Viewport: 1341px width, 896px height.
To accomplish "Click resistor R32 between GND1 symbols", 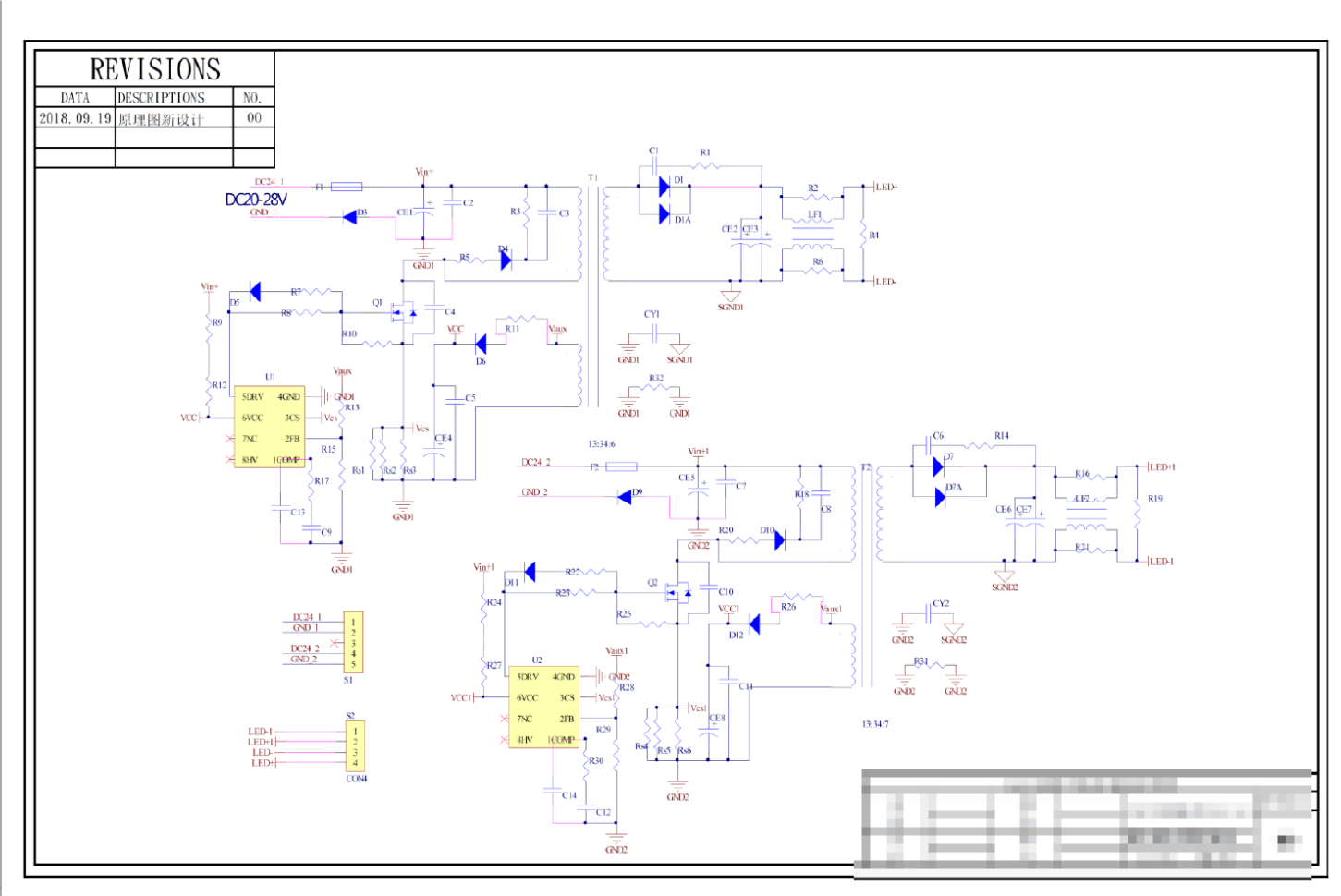I will click(x=654, y=388).
